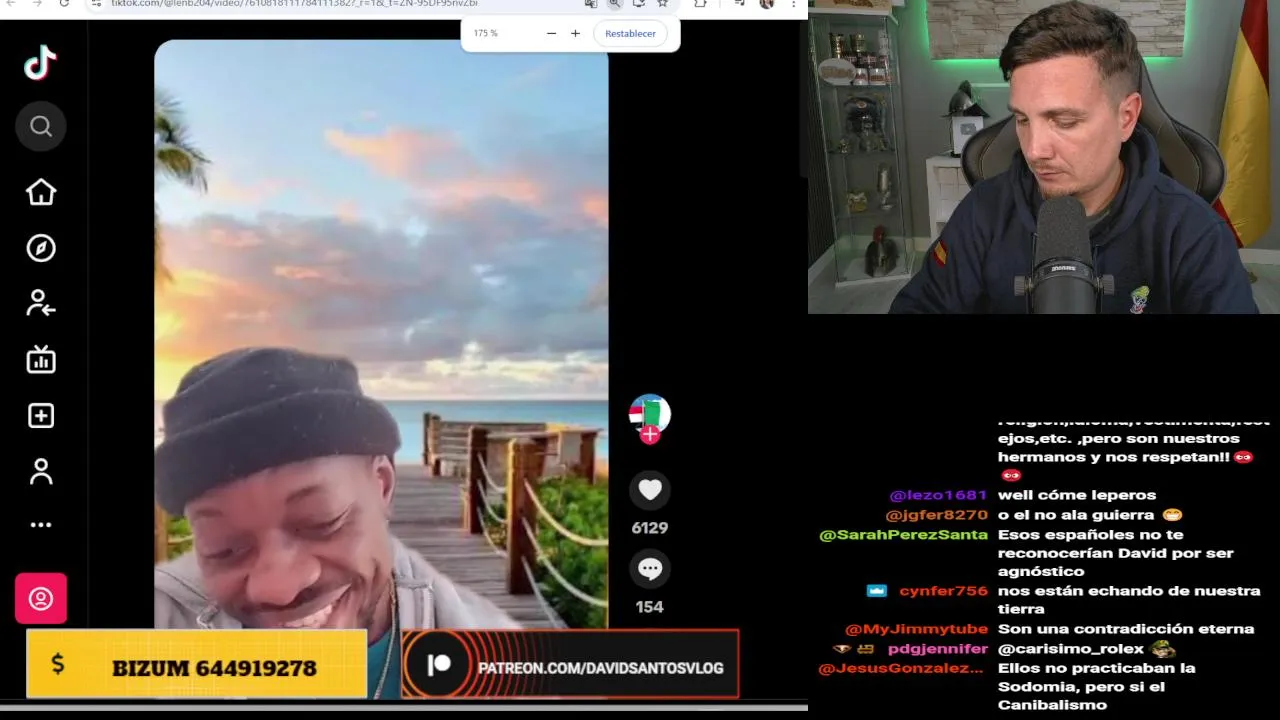Click the 6129 likes count

pyautogui.click(x=650, y=528)
